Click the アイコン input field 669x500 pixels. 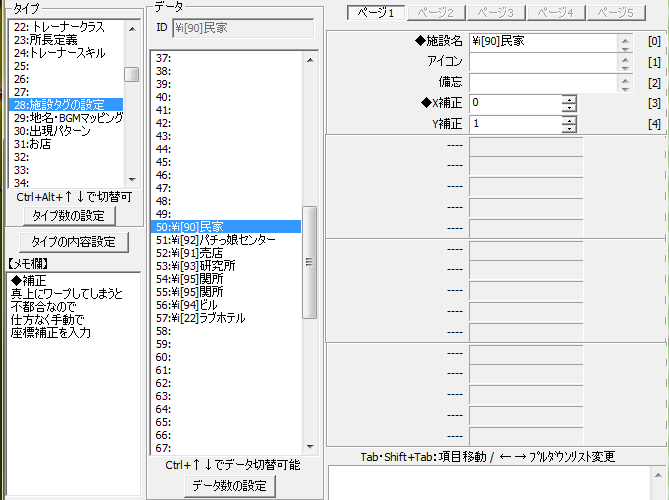(543, 62)
